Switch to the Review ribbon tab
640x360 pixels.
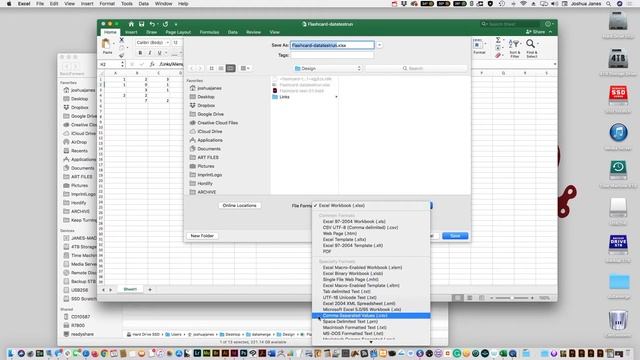pyautogui.click(x=253, y=32)
